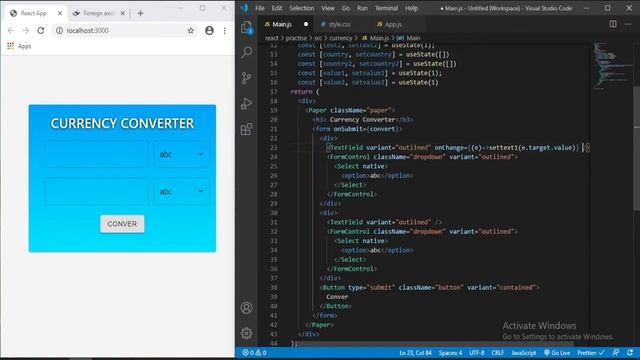Open the notifications bell in status bar
The image size is (640, 360).
coord(630,353)
